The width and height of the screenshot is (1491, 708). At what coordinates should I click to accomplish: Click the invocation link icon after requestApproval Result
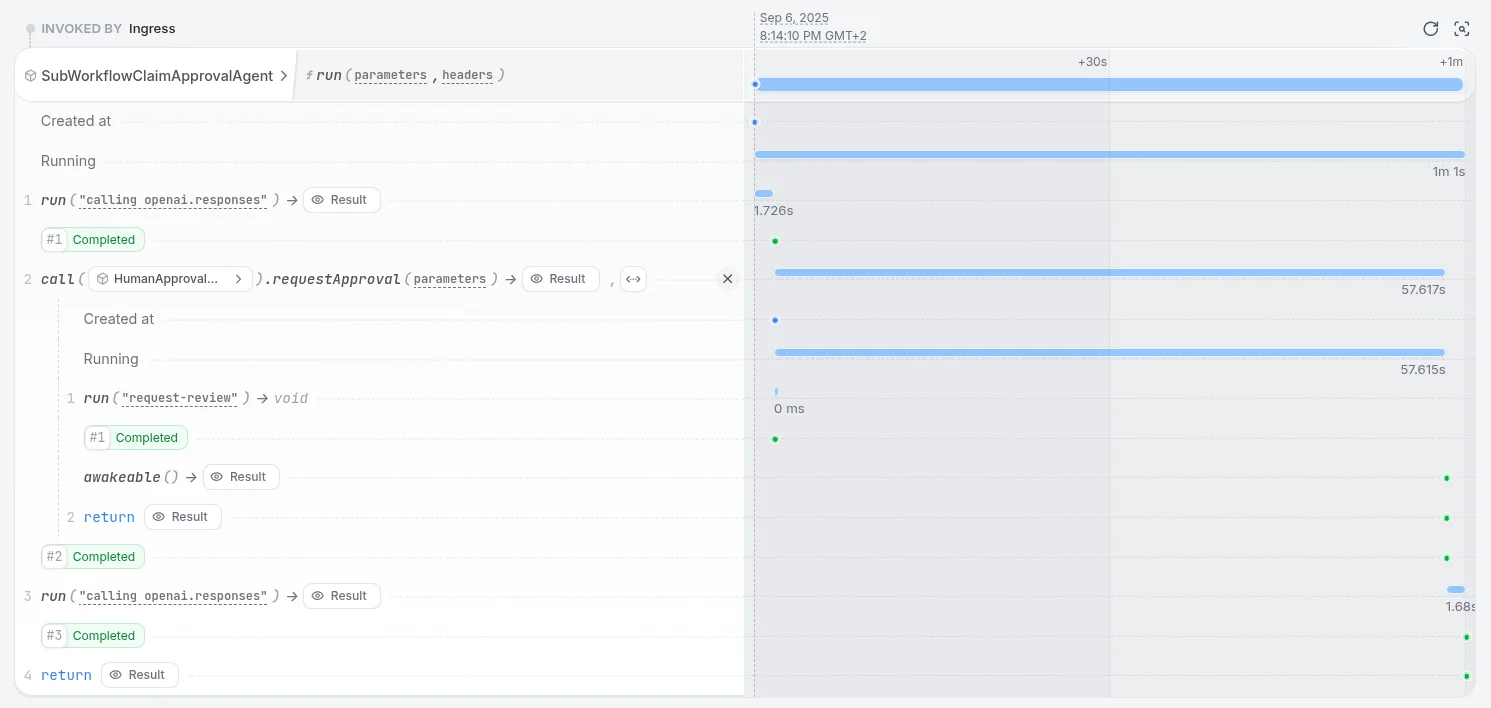(633, 279)
